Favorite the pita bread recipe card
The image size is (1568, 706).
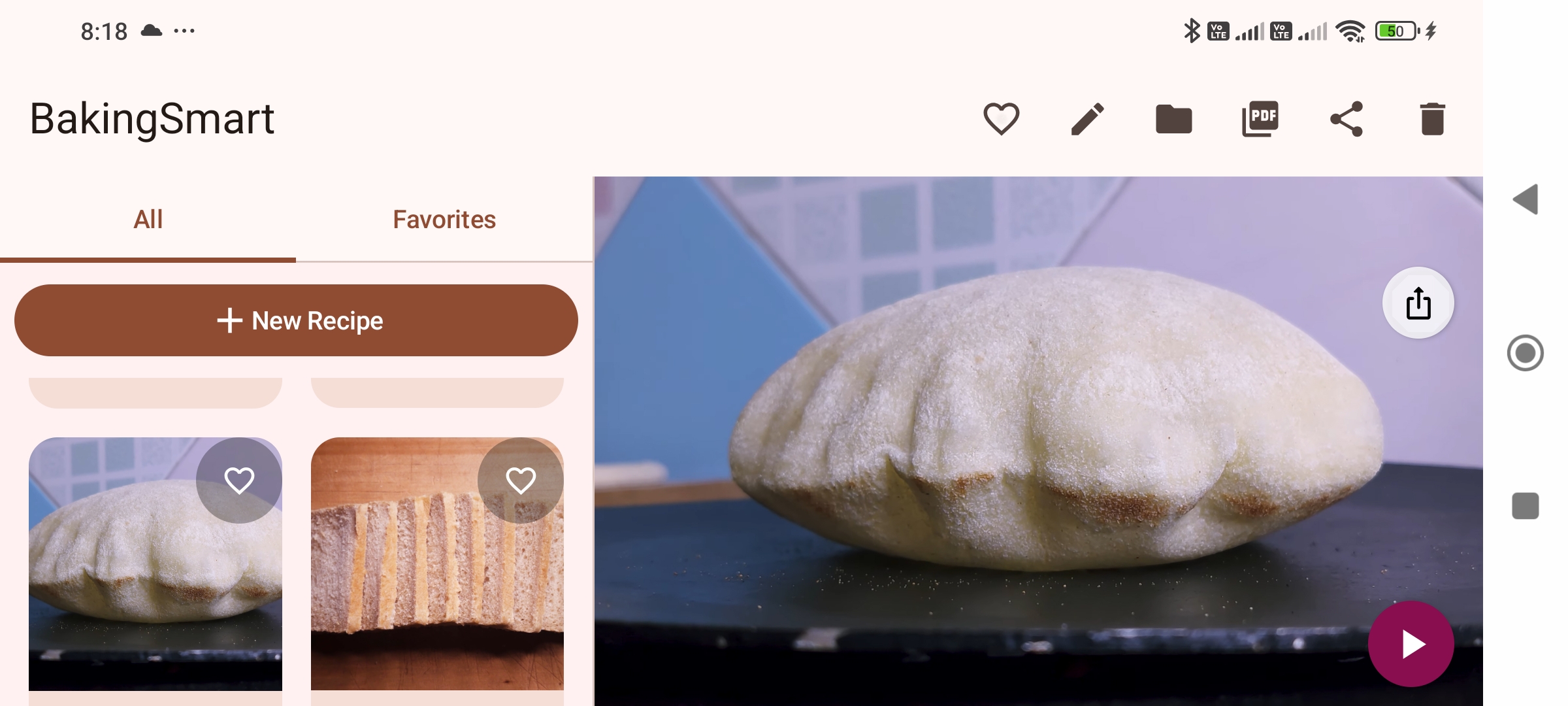(239, 480)
